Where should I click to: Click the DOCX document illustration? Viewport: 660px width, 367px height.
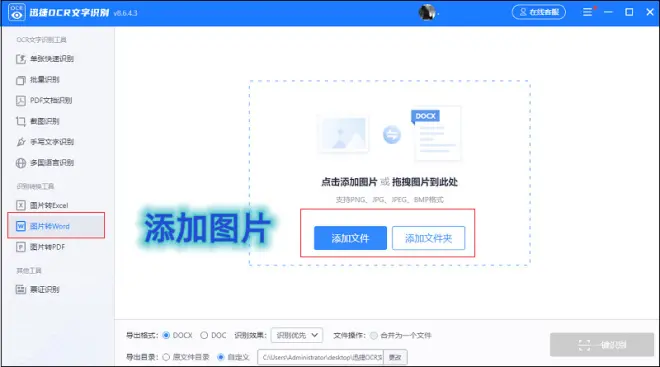pos(436,133)
